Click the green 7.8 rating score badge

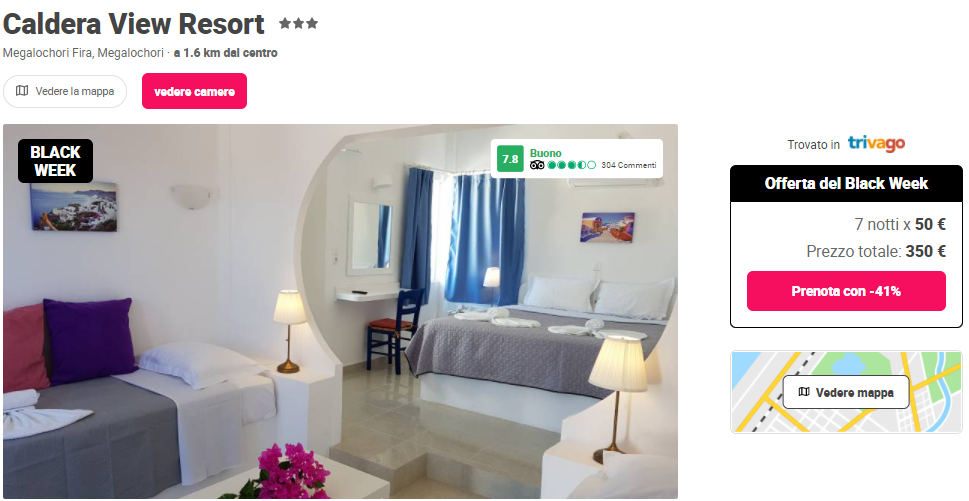coord(510,159)
